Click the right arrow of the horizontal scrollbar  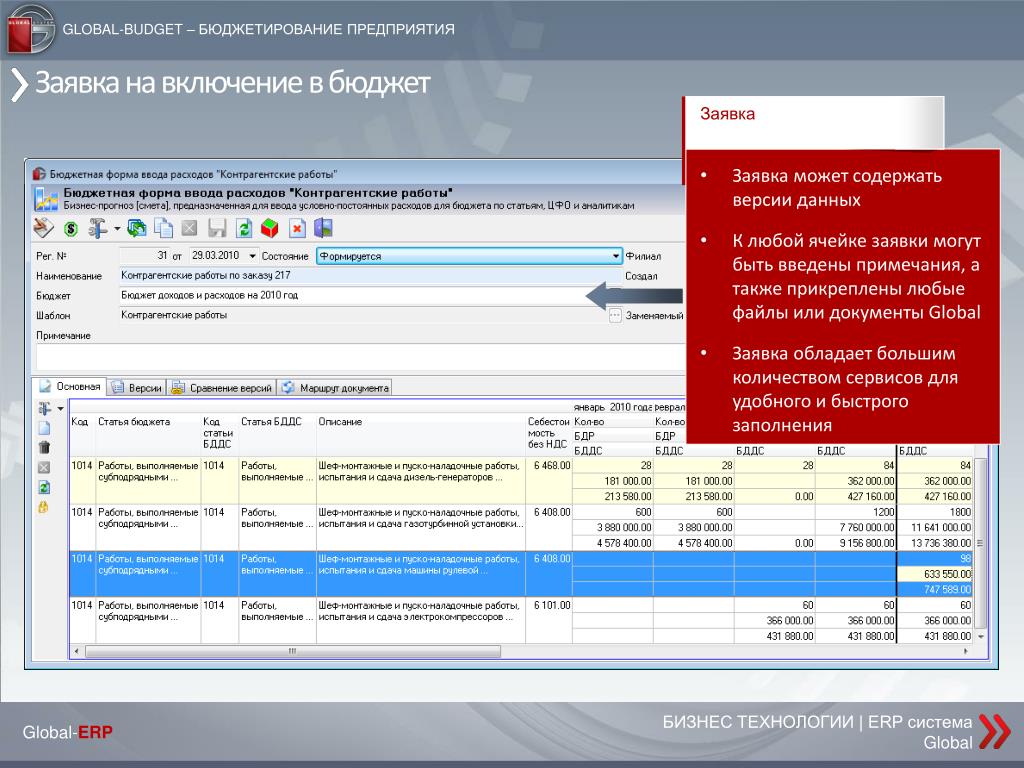(x=965, y=651)
